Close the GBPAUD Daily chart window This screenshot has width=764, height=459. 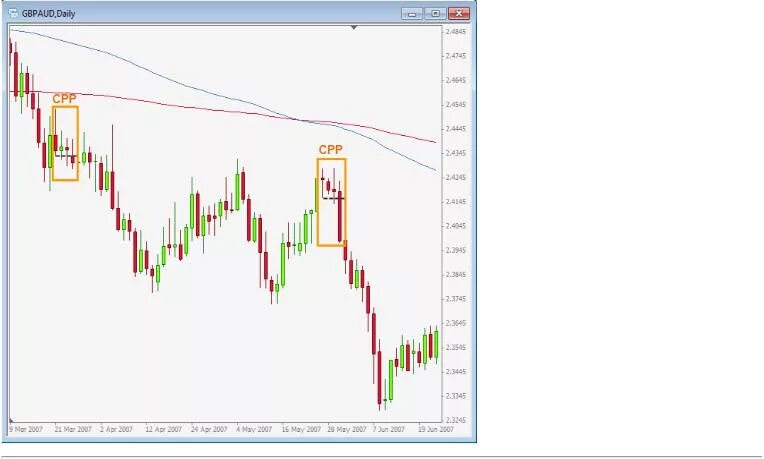click(458, 14)
